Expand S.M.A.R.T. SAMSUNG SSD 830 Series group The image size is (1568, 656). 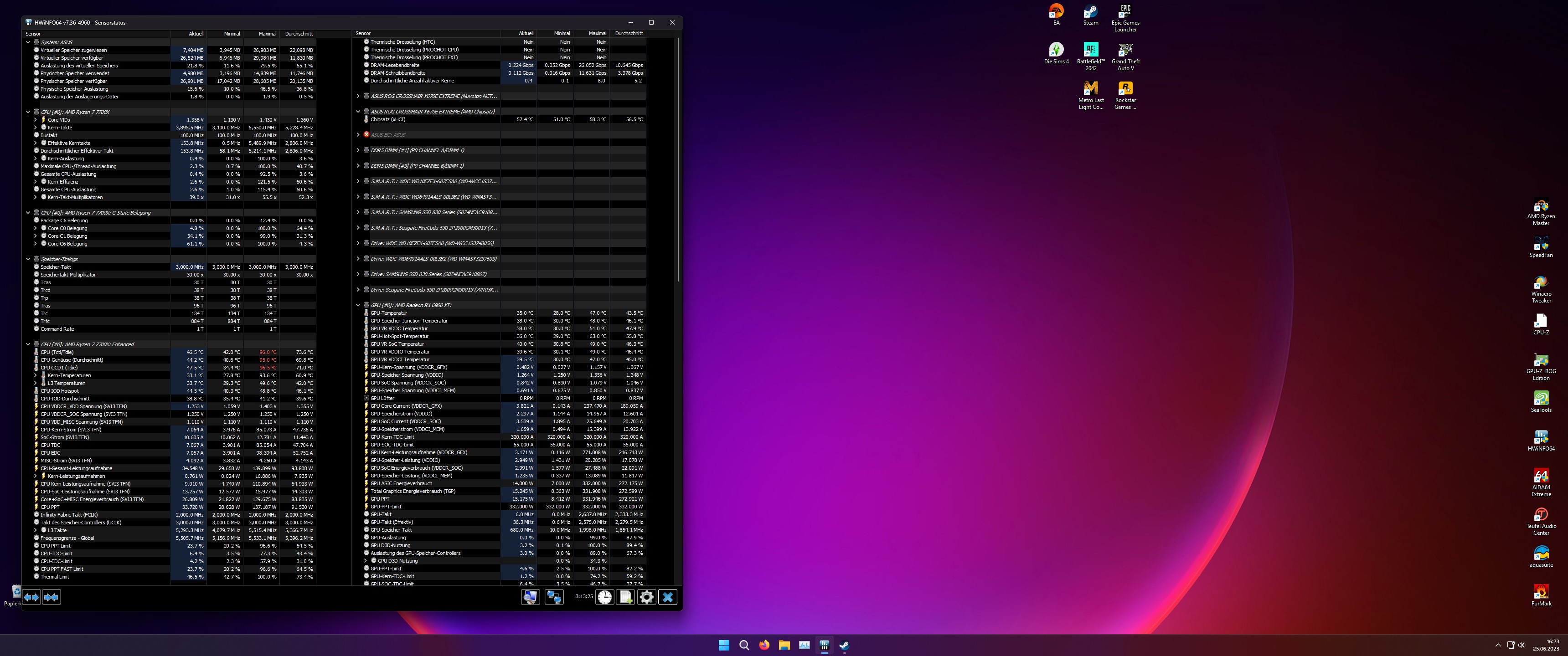pyautogui.click(x=358, y=212)
